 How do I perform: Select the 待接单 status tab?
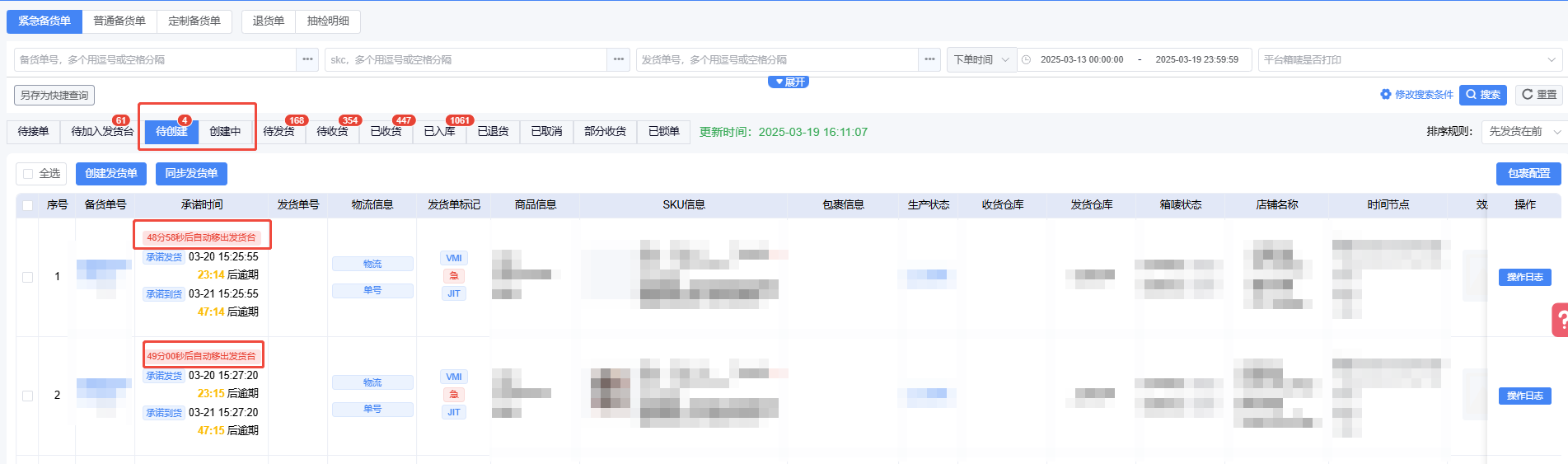point(34,132)
